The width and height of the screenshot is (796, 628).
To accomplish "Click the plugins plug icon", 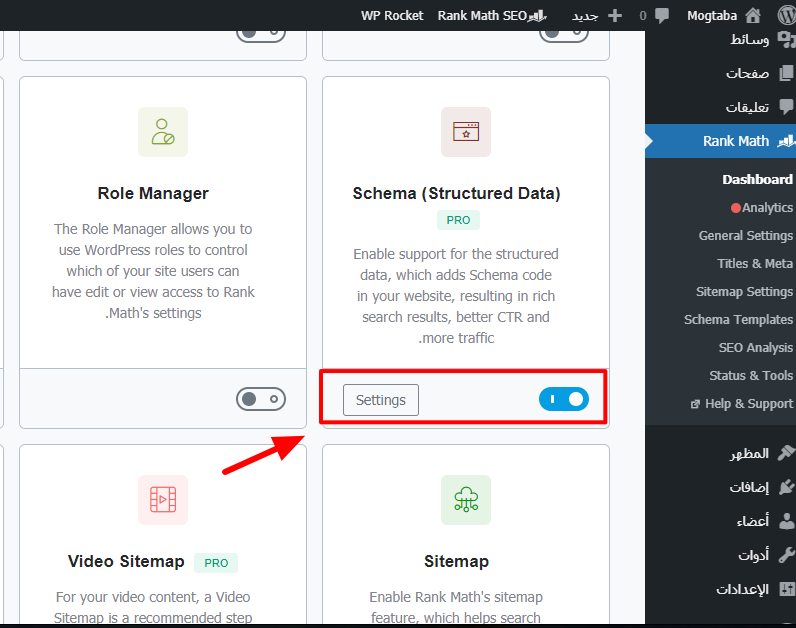I will click(786, 487).
